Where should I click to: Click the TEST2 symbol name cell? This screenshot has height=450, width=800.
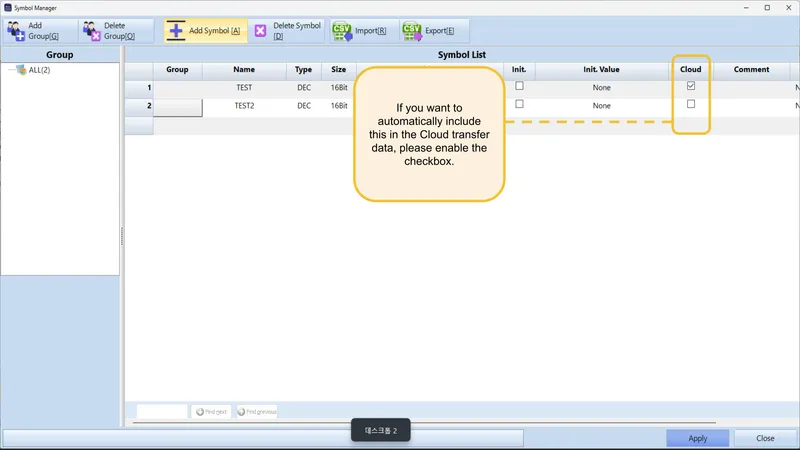point(244,106)
